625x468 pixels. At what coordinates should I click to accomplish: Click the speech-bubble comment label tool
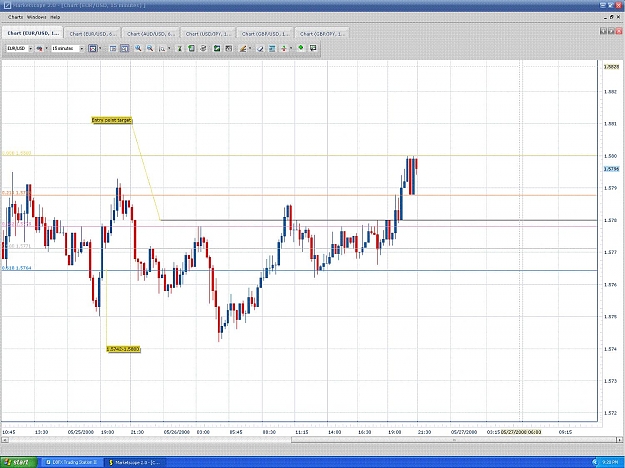click(313, 48)
